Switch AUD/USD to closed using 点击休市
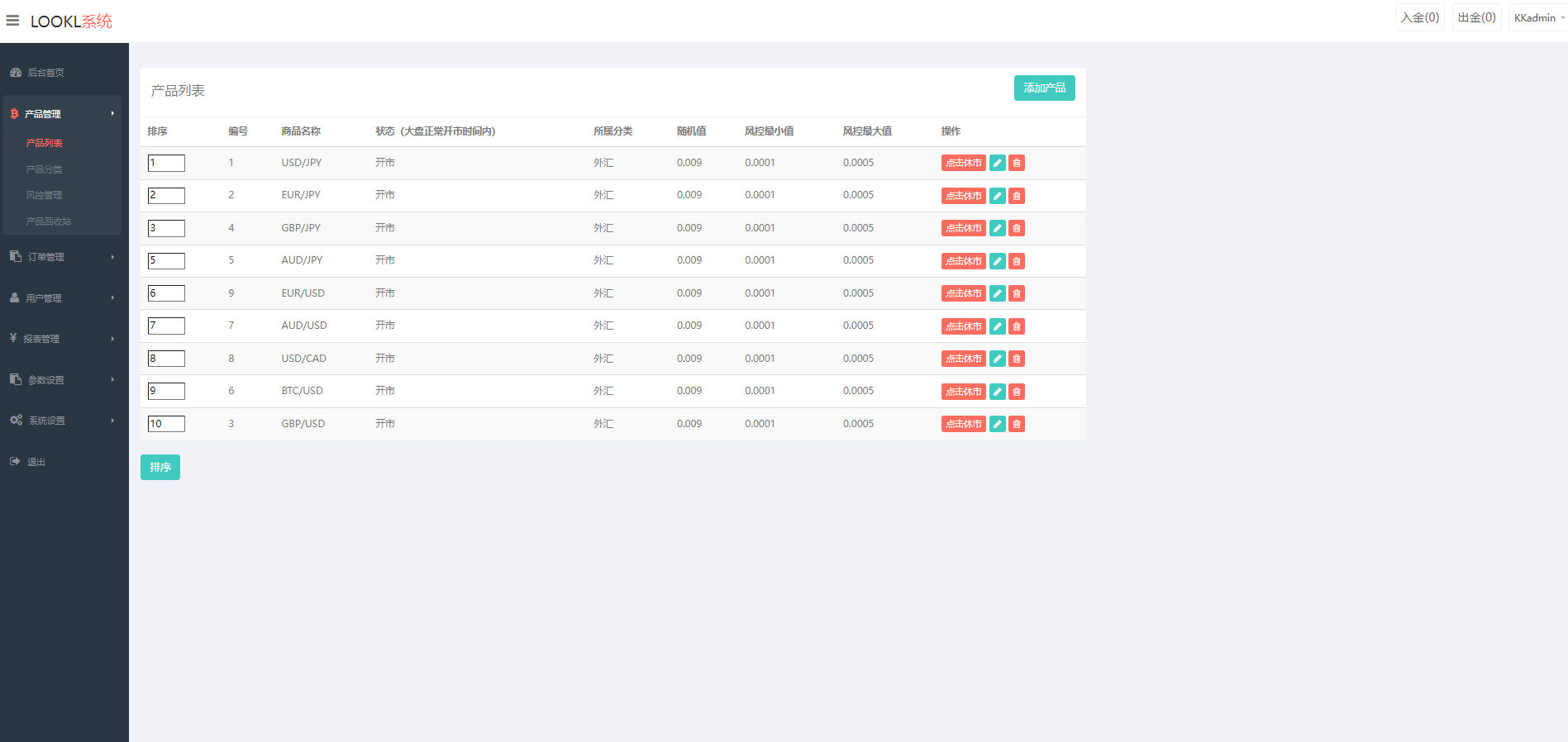 963,326
